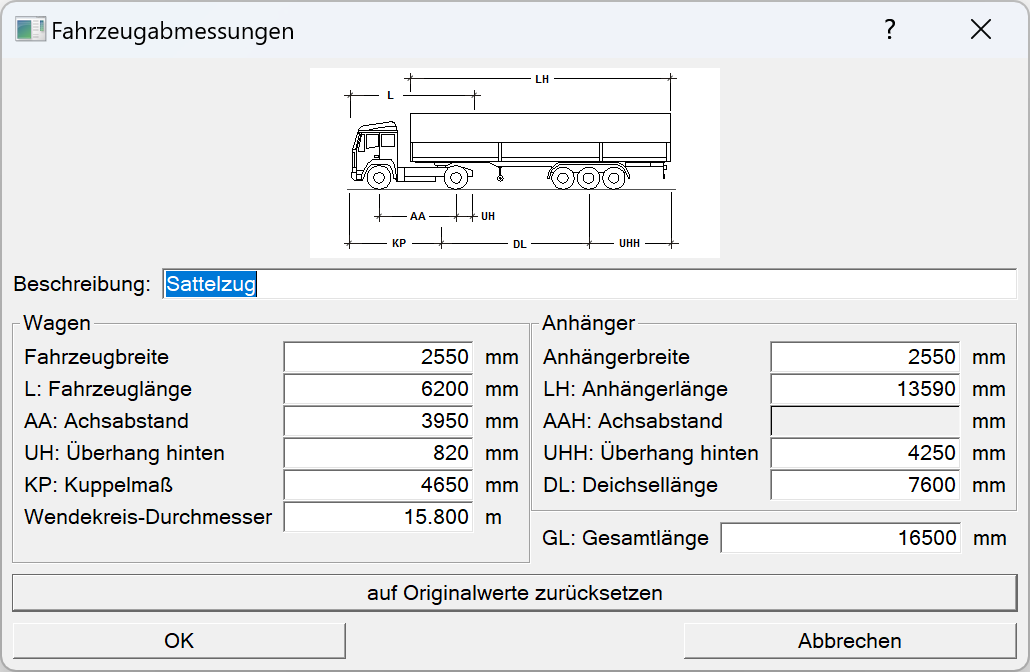
Task: Click the Anhängerbreite input field
Action: tap(863, 357)
